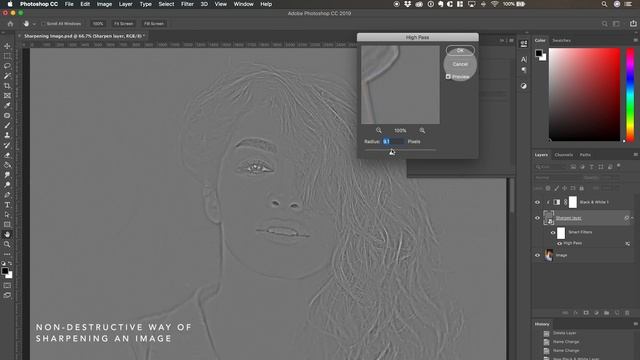Click the Radius input field
Screen dimensions: 640x360
click(x=393, y=141)
